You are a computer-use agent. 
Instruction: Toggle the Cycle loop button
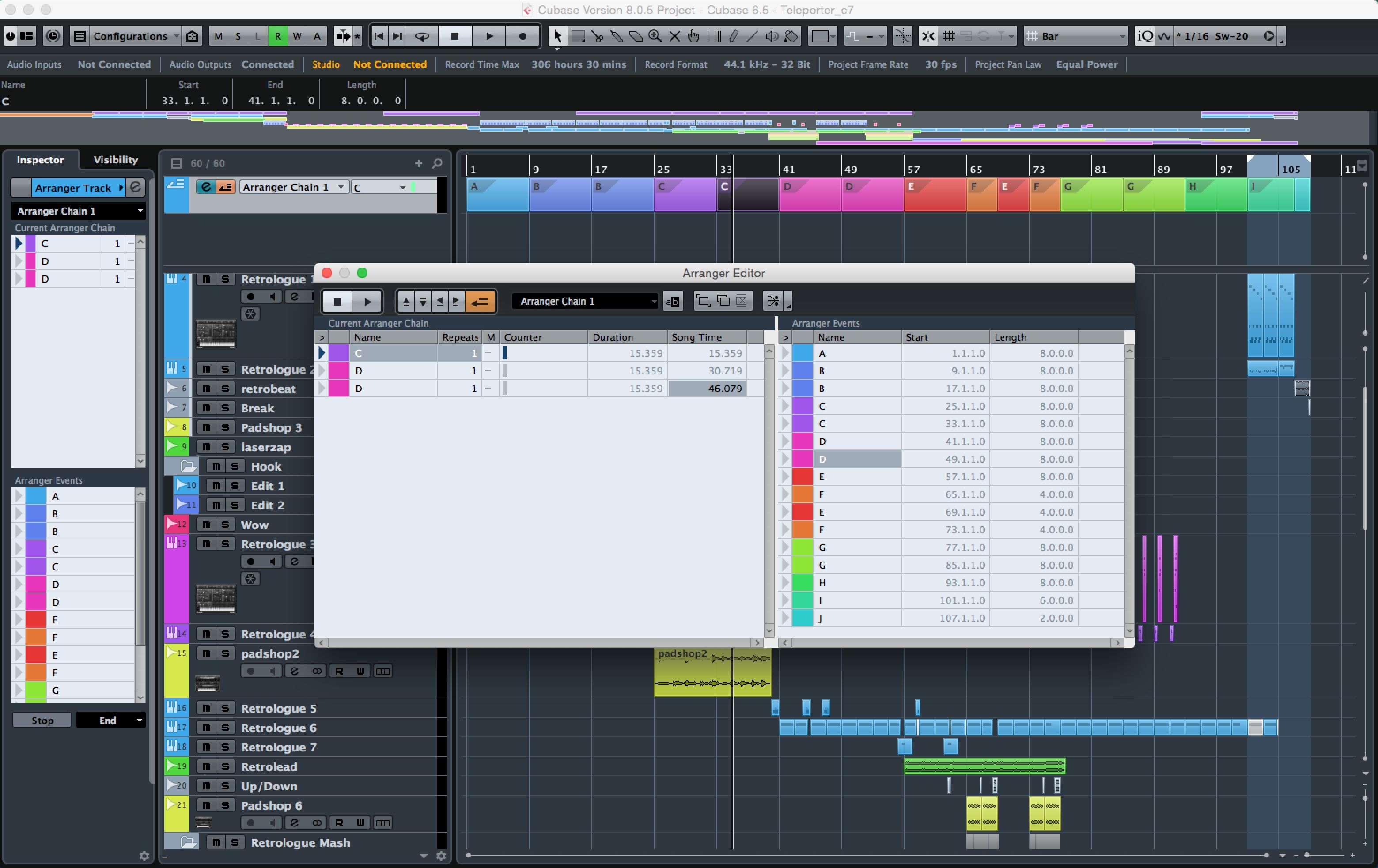click(422, 36)
